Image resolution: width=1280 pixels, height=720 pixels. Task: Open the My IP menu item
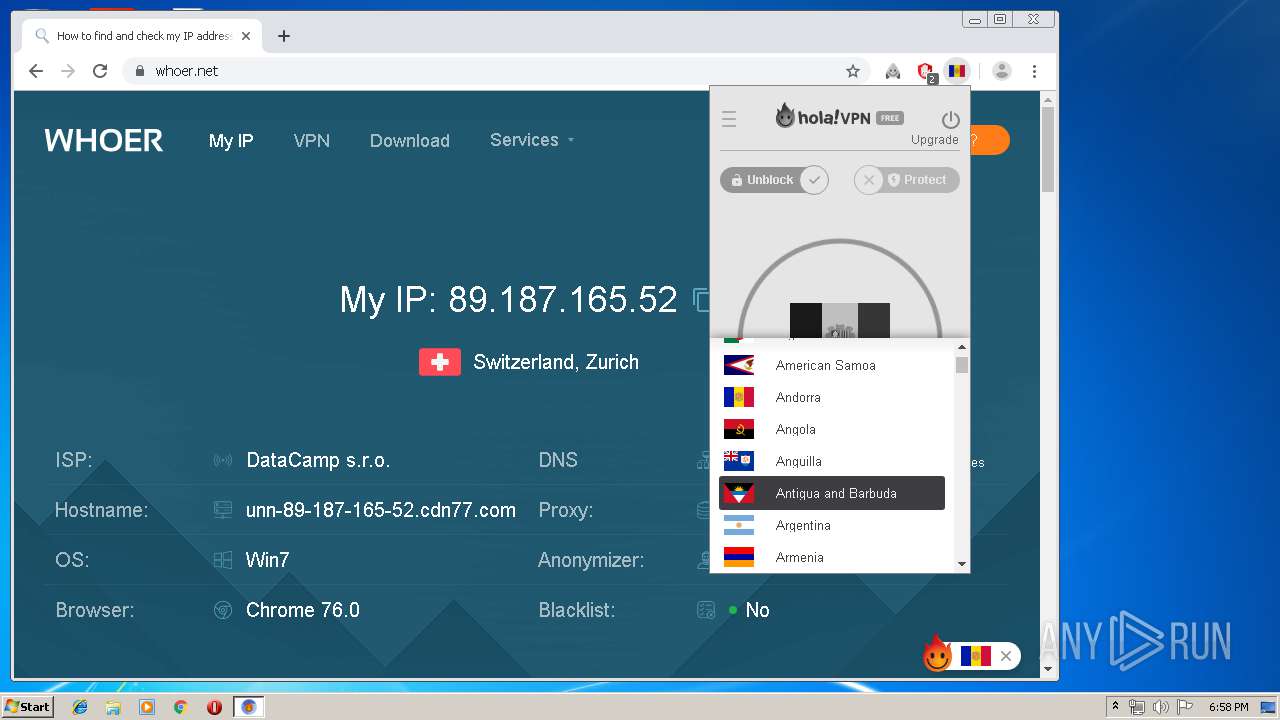(231, 141)
